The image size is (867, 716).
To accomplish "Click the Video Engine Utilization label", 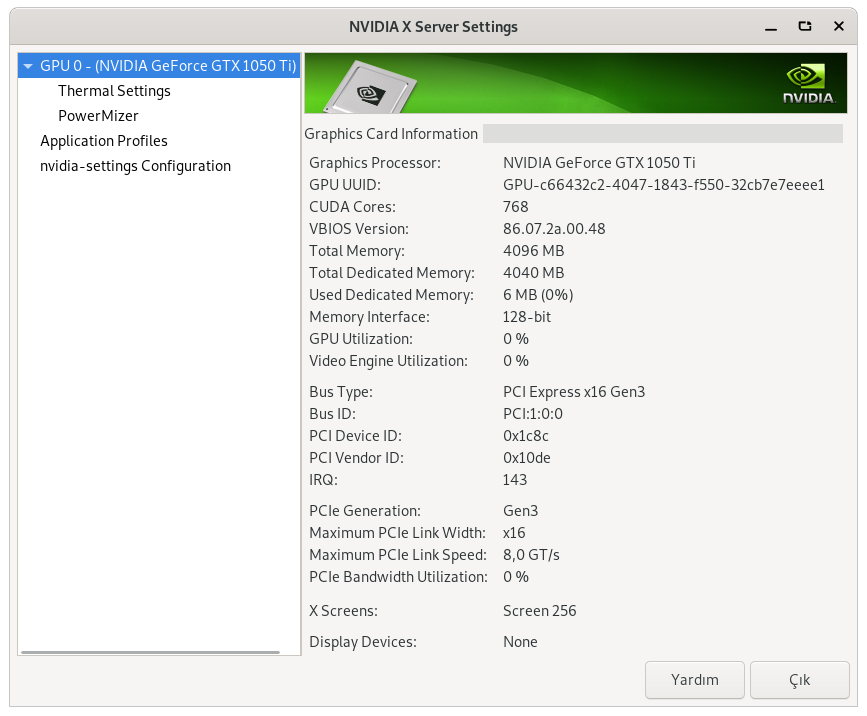I will tap(388, 361).
